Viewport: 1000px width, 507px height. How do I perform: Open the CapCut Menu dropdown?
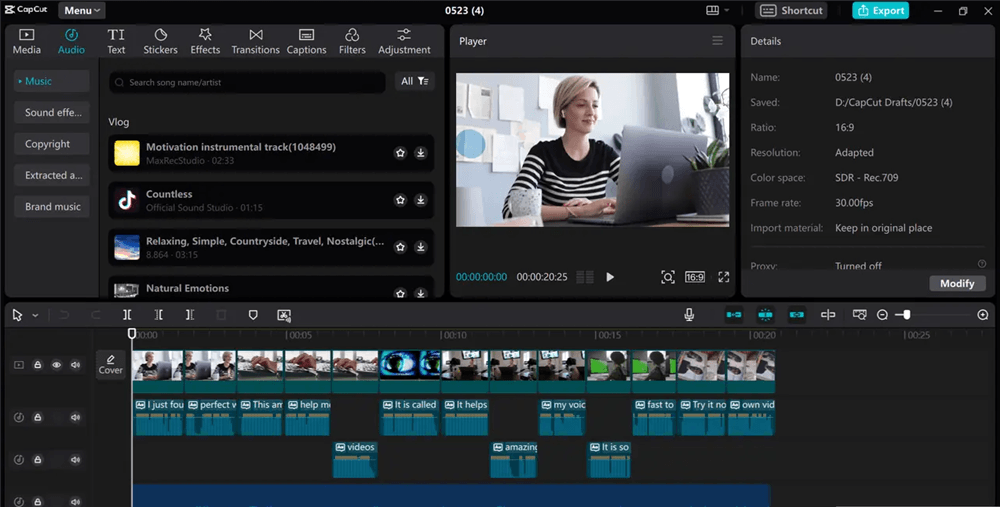pos(82,10)
